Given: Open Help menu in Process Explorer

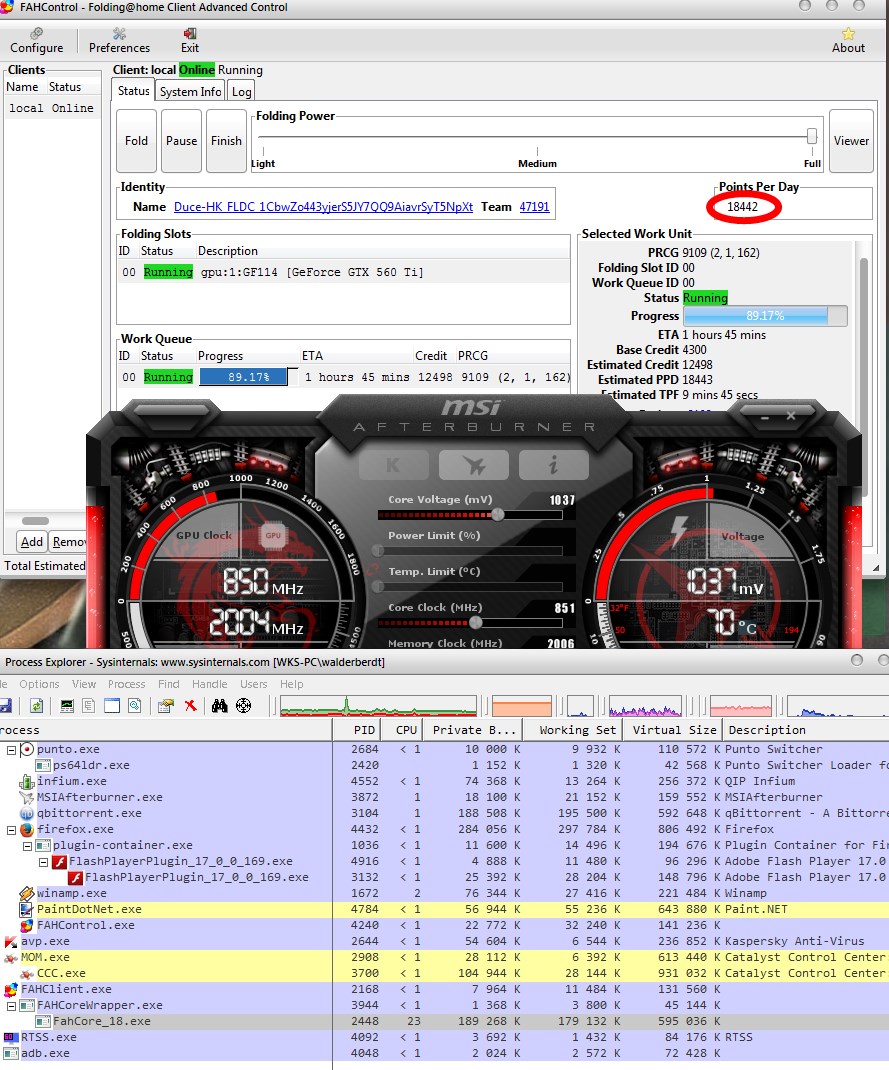Looking at the screenshot, I should [291, 684].
